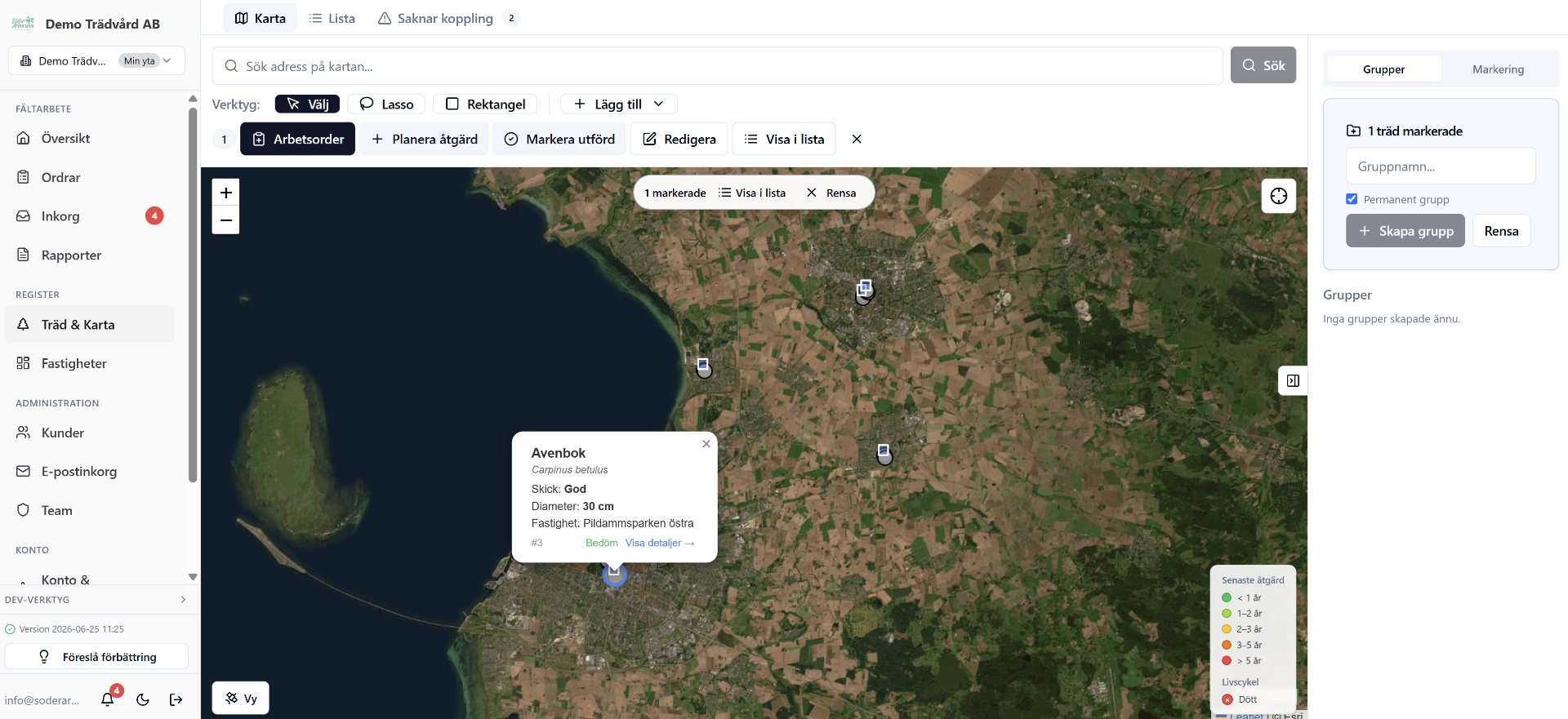The width and height of the screenshot is (1568, 719).
Task: Toggle dark mode moon icon
Action: pyautogui.click(x=143, y=699)
